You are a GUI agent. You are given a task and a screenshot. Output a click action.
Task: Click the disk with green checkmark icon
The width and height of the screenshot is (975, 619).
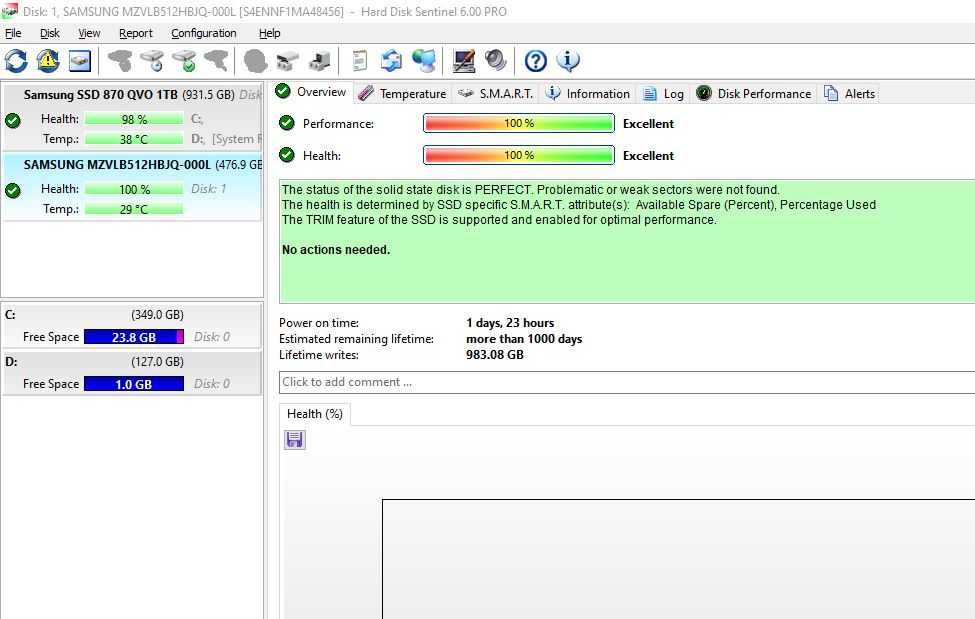click(x=185, y=61)
